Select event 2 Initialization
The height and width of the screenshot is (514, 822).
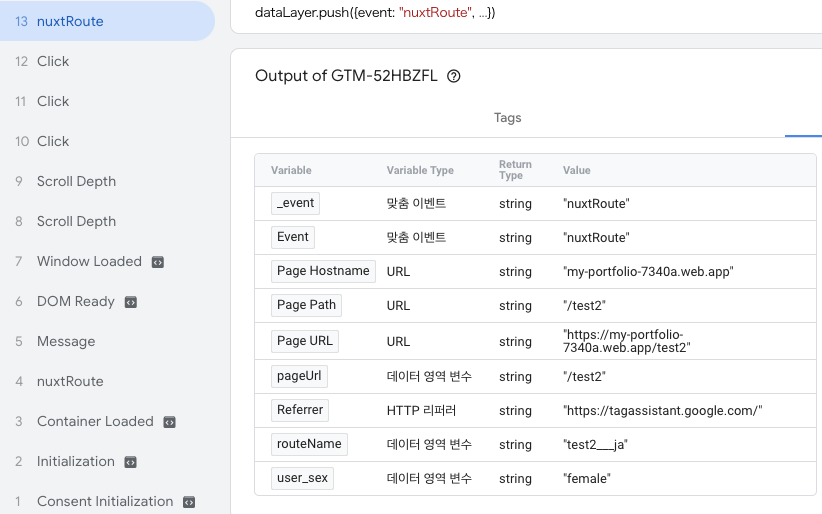click(x=107, y=462)
